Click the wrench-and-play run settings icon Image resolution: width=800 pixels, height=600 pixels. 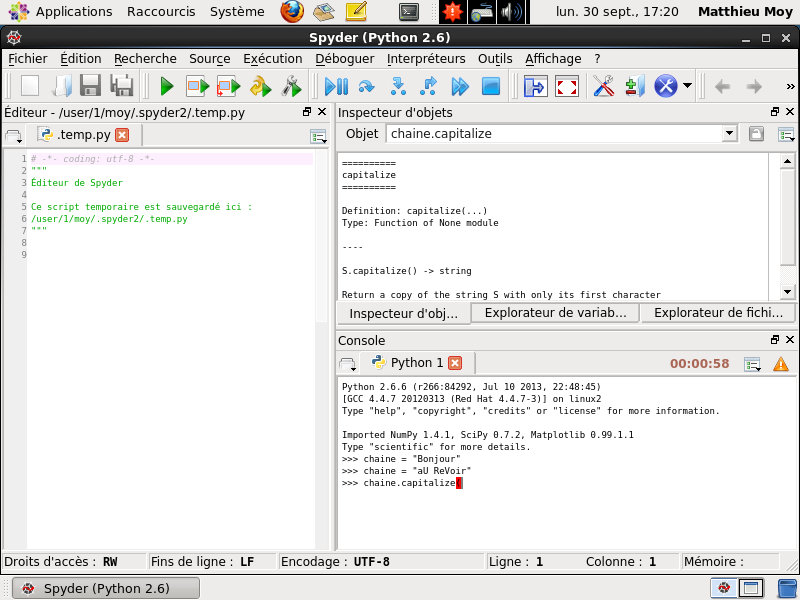(x=291, y=86)
